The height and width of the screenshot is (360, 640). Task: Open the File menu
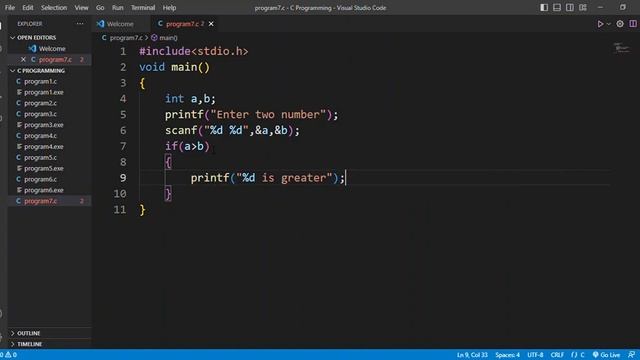(10, 7)
